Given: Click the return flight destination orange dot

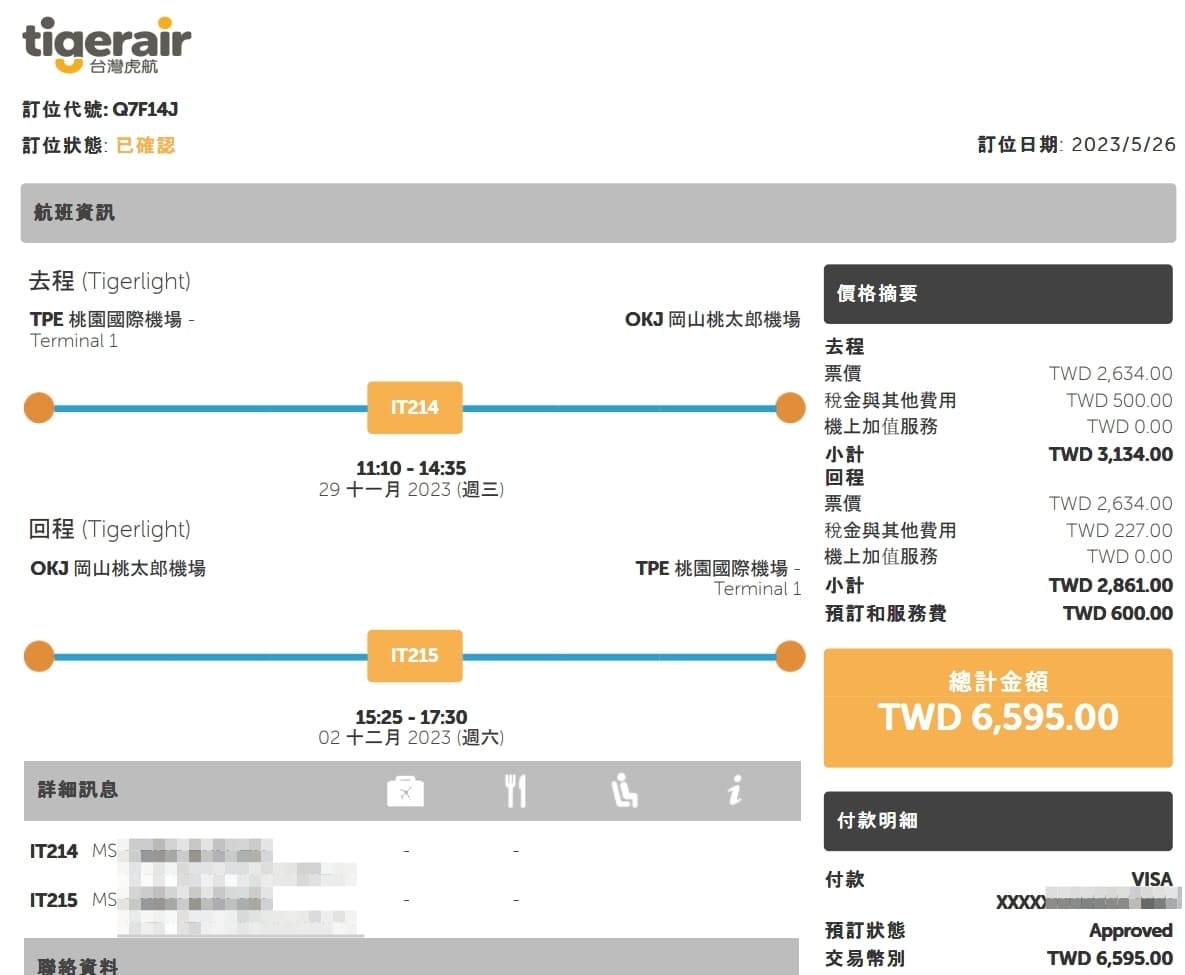Looking at the screenshot, I should pyautogui.click(x=791, y=656).
